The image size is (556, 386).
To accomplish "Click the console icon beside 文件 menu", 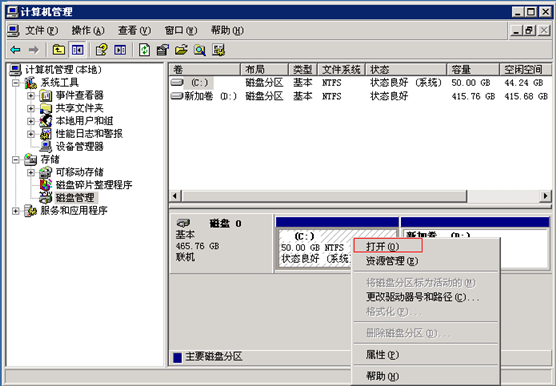I will coord(13,31).
